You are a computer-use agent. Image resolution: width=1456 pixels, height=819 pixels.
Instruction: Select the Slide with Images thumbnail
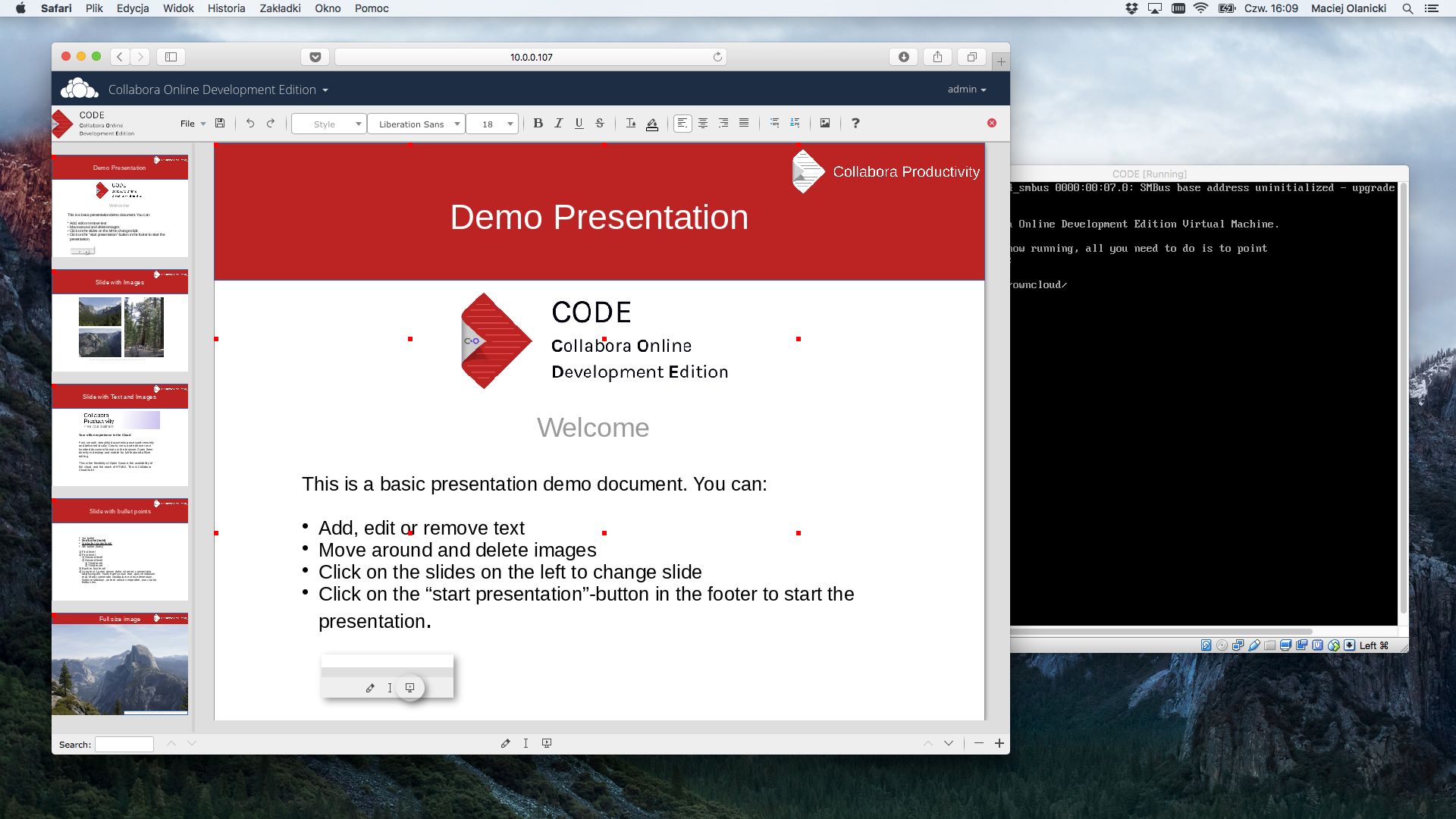tap(120, 320)
